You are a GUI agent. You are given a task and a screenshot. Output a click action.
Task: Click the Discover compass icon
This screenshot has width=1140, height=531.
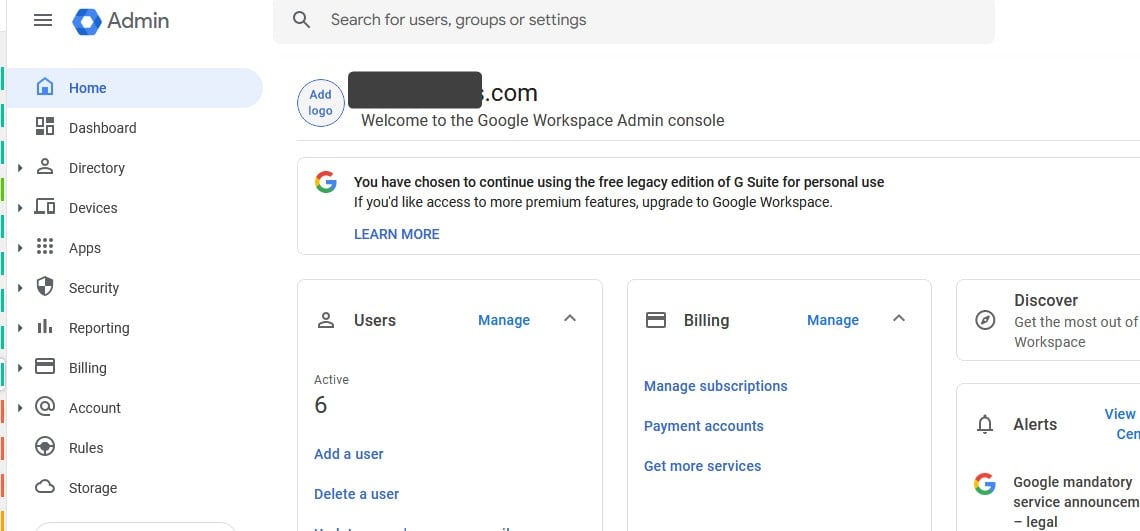click(x=985, y=320)
